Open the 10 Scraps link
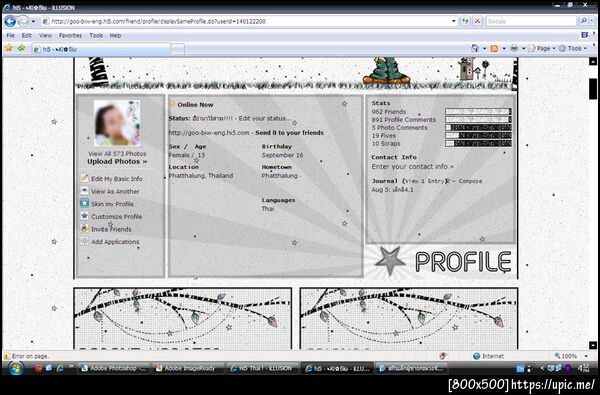Screen dimensions: 600x395 click(x=386, y=144)
